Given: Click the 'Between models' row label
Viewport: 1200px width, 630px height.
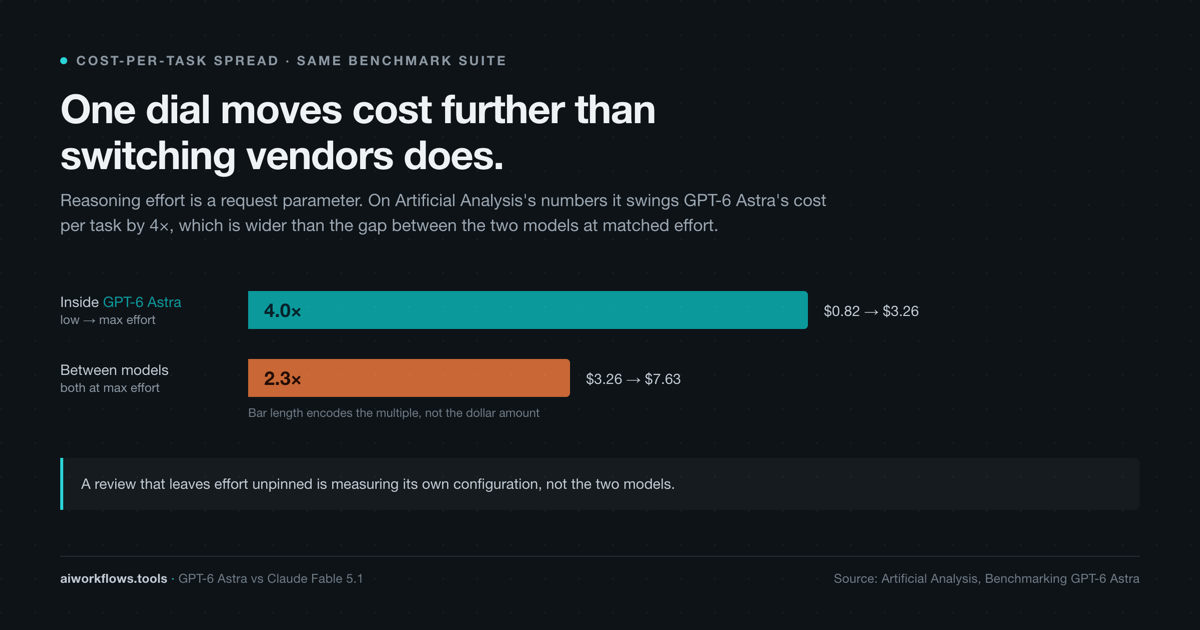Looking at the screenshot, I should (x=114, y=370).
